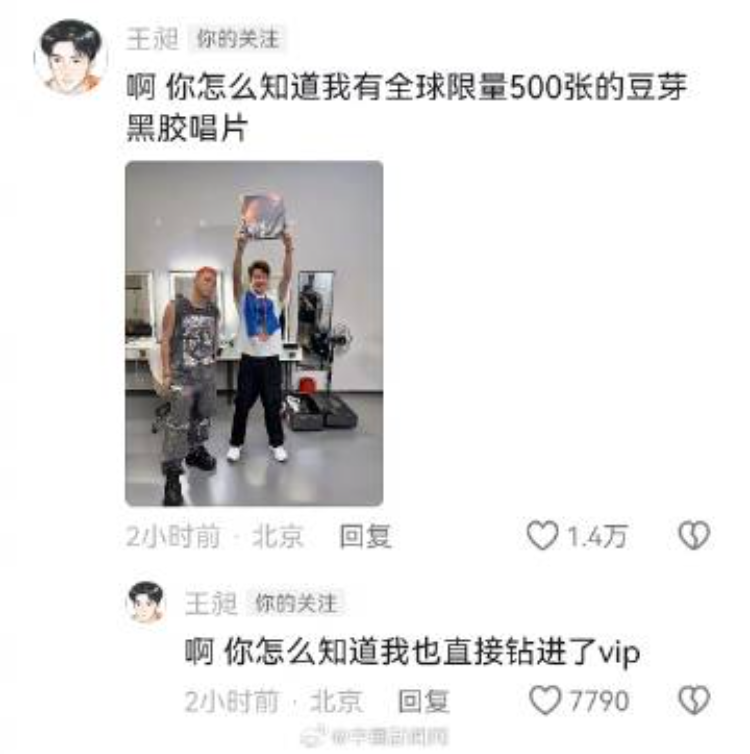Tap the 2小时前 · 北京 label on the reply

click(x=273, y=701)
